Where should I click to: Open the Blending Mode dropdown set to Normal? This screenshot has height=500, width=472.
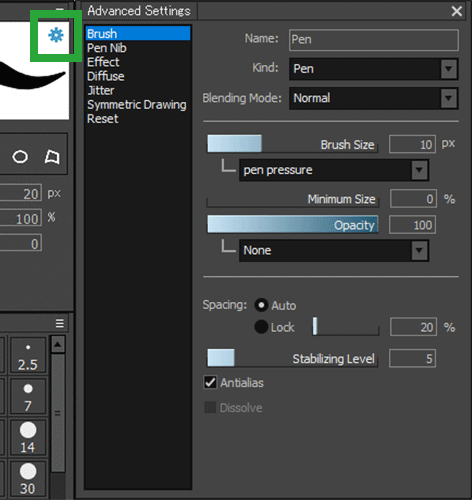click(374, 98)
